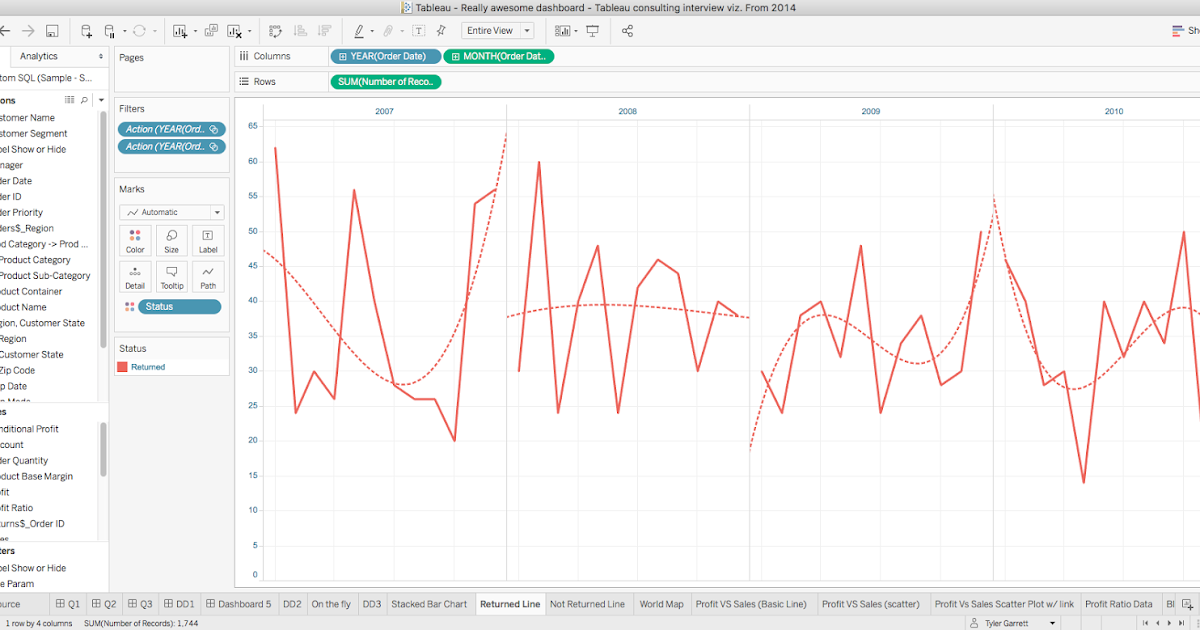The width and height of the screenshot is (1200, 630).
Task: Select the New Data Source icon
Action: coord(87,31)
